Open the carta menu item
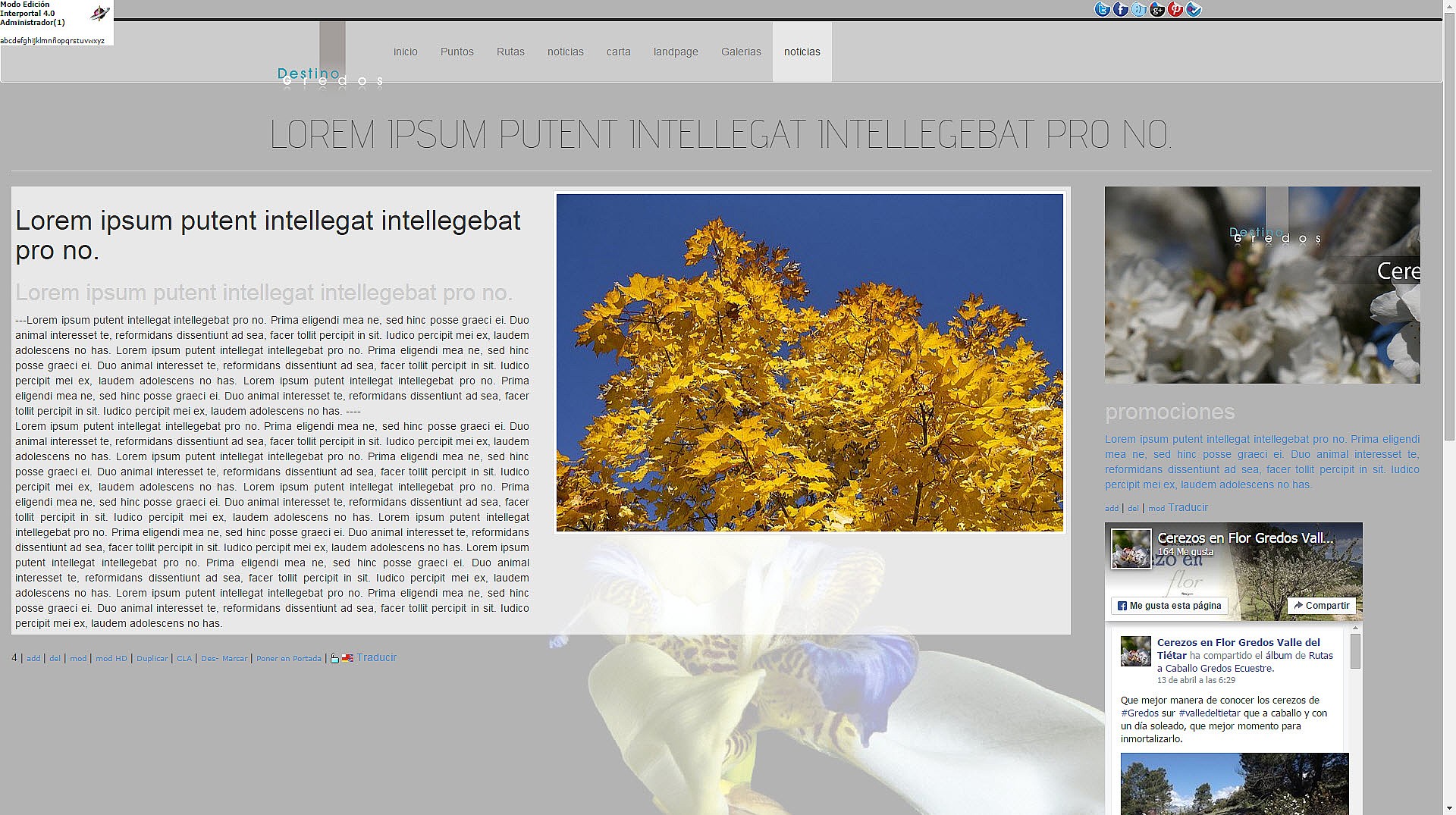This screenshot has width=1456, height=815. (x=619, y=52)
